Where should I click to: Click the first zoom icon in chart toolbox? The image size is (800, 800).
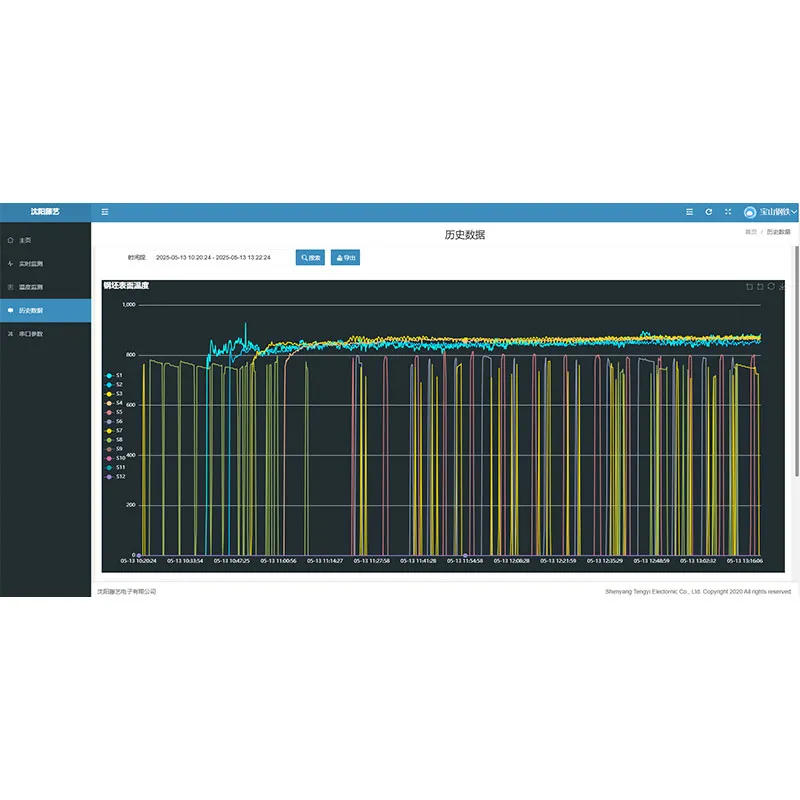(x=749, y=287)
